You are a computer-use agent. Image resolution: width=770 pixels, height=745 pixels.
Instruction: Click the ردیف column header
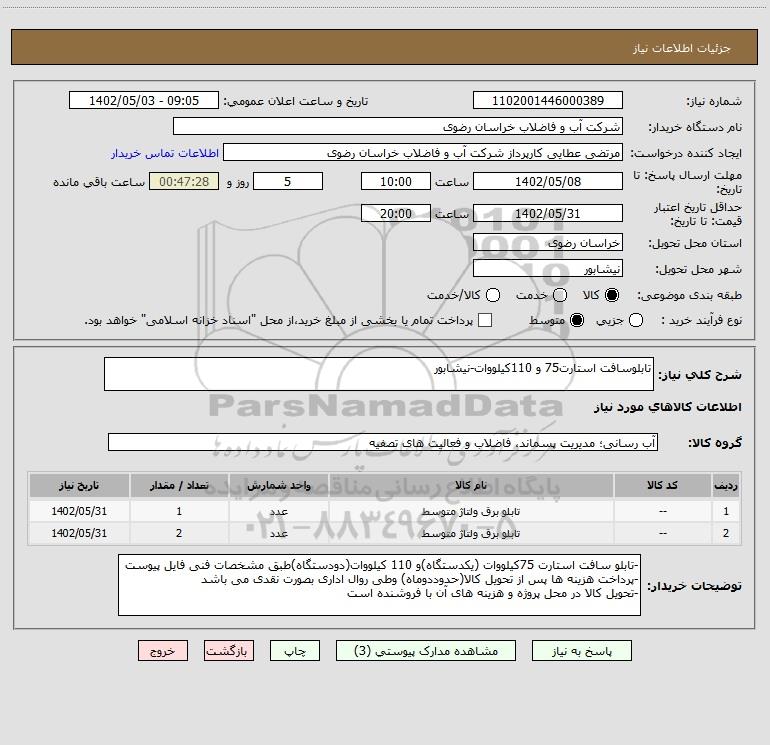726,485
